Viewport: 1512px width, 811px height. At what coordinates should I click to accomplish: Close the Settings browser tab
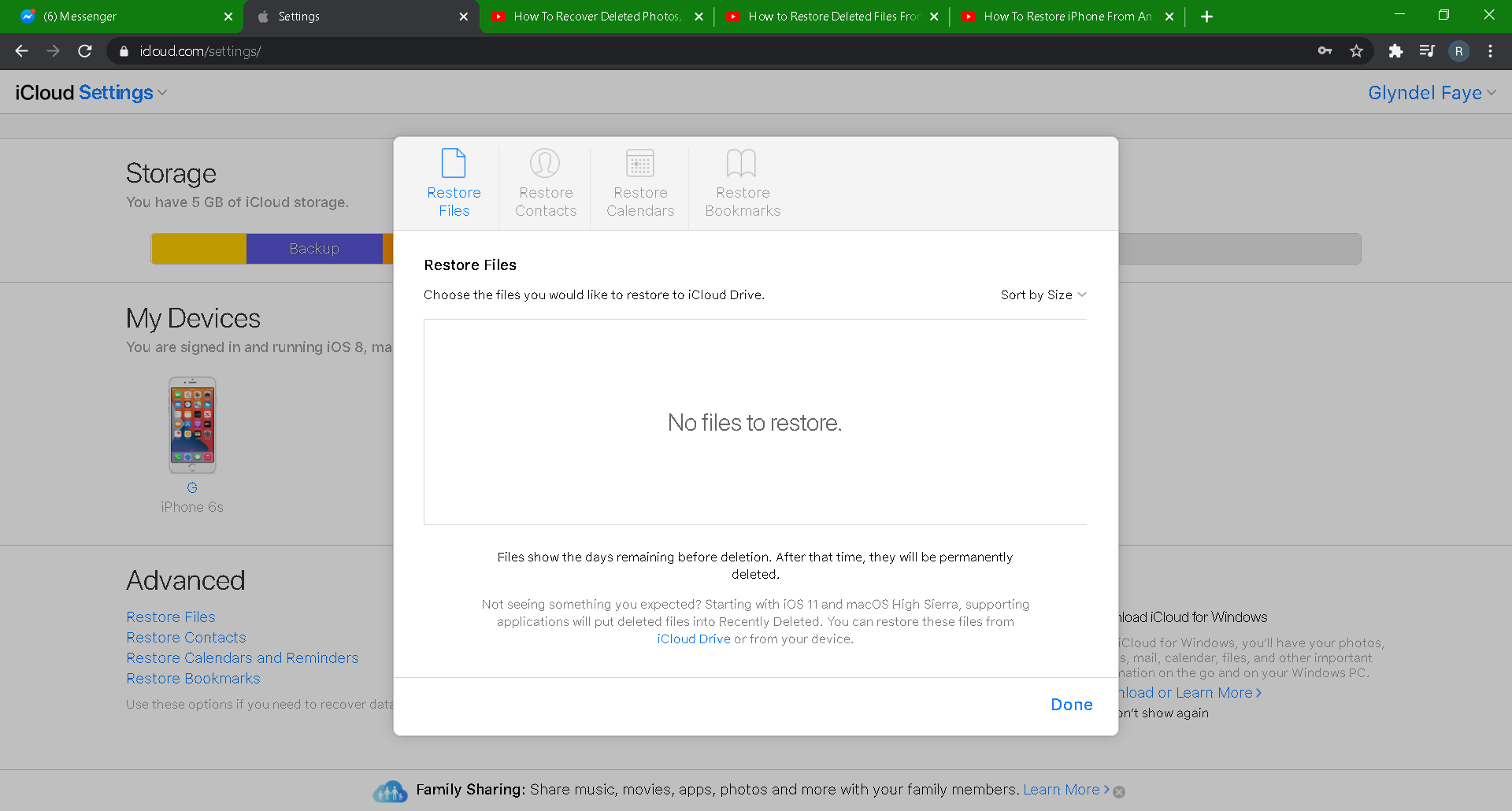464,17
